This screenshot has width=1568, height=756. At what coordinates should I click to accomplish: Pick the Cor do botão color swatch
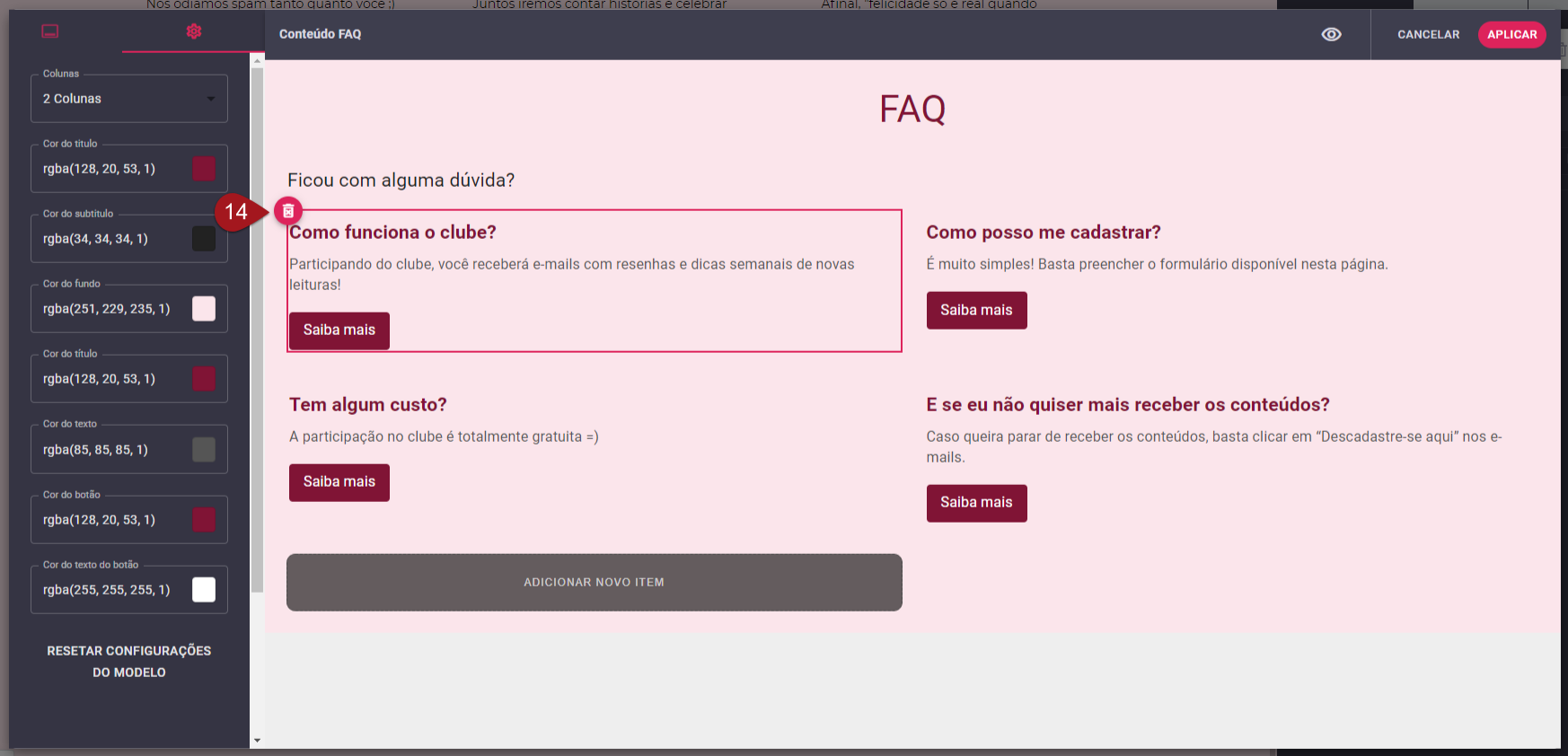pos(204,520)
